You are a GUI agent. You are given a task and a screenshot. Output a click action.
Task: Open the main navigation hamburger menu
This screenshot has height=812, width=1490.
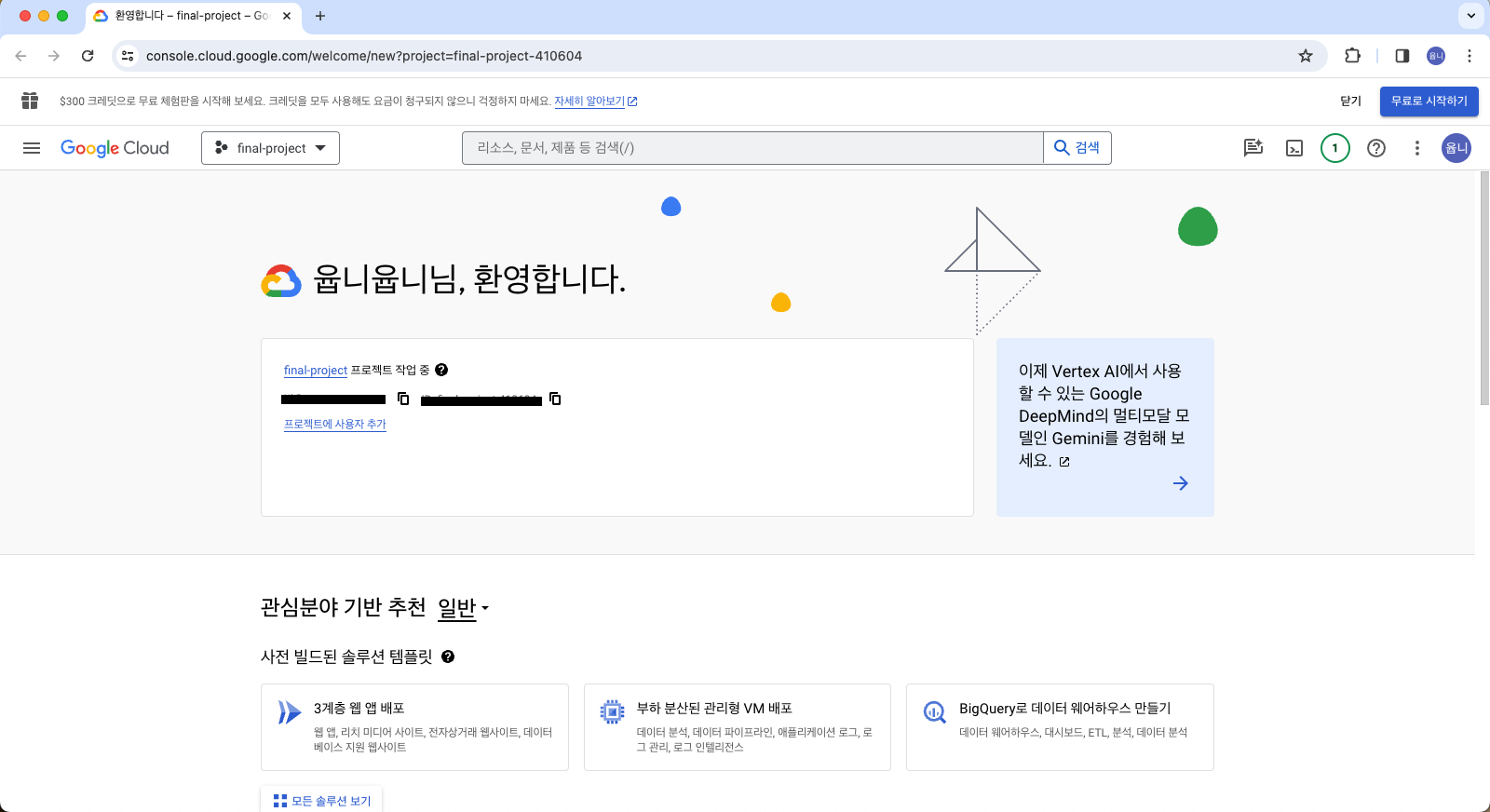tap(32, 148)
